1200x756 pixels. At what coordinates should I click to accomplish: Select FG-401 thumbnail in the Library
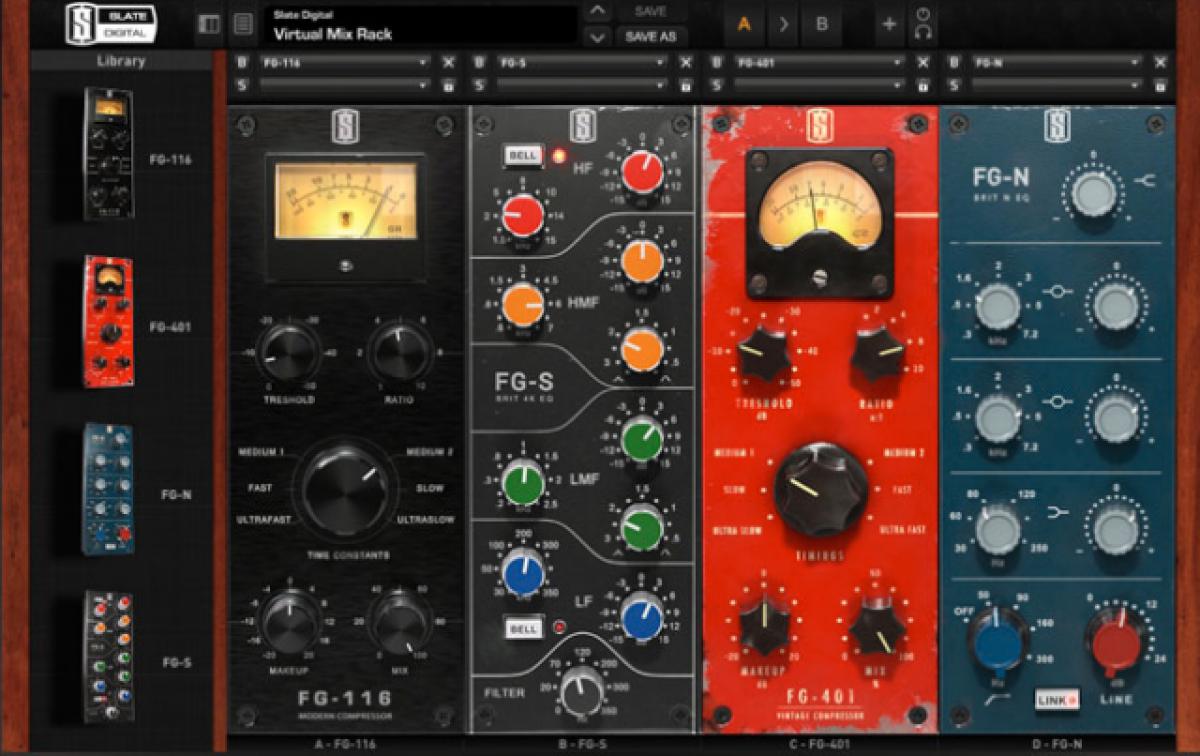tap(108, 321)
